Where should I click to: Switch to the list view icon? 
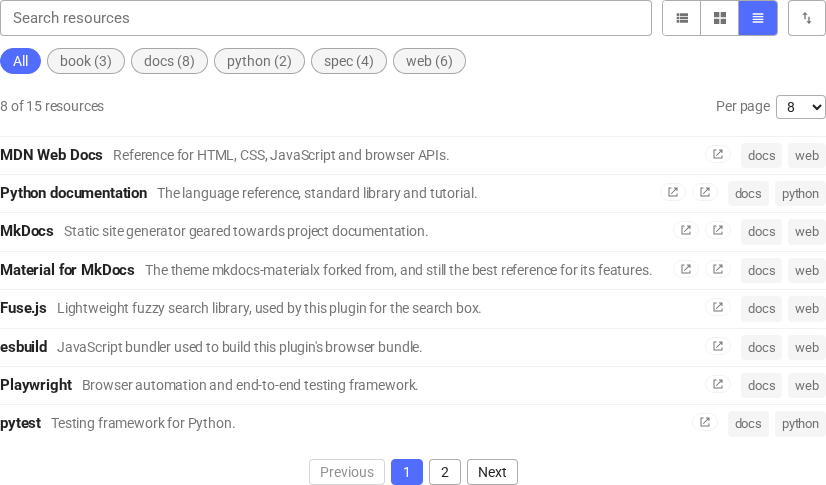[x=682, y=18]
